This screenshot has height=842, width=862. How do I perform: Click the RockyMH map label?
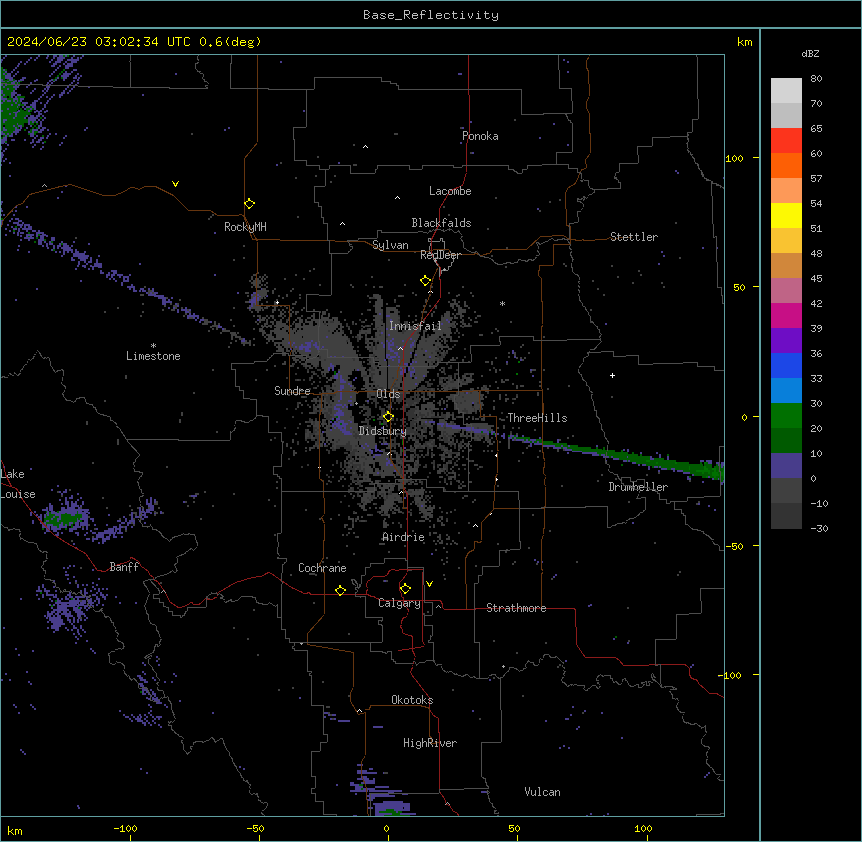pyautogui.click(x=245, y=227)
